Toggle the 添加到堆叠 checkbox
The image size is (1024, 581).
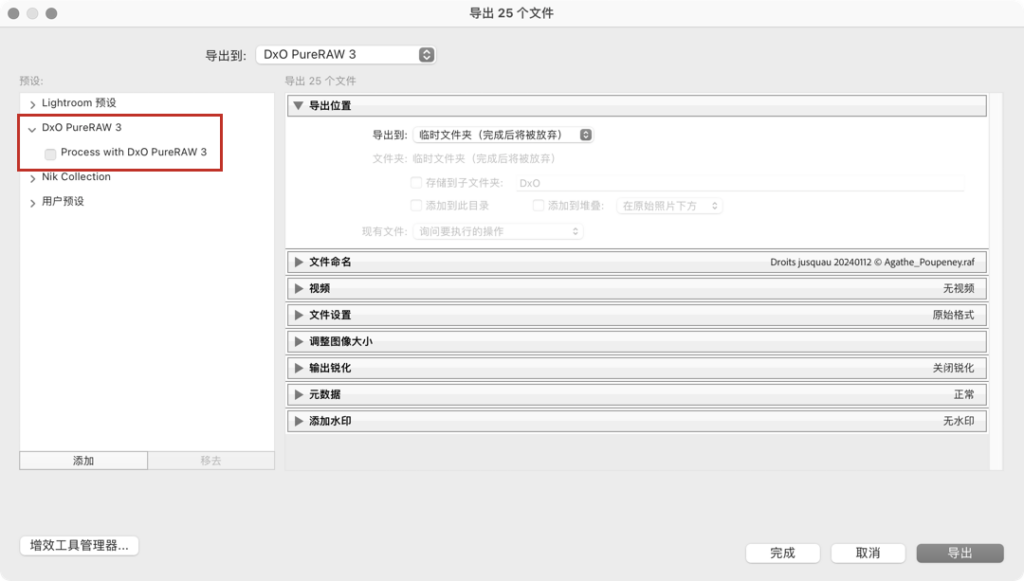point(538,206)
